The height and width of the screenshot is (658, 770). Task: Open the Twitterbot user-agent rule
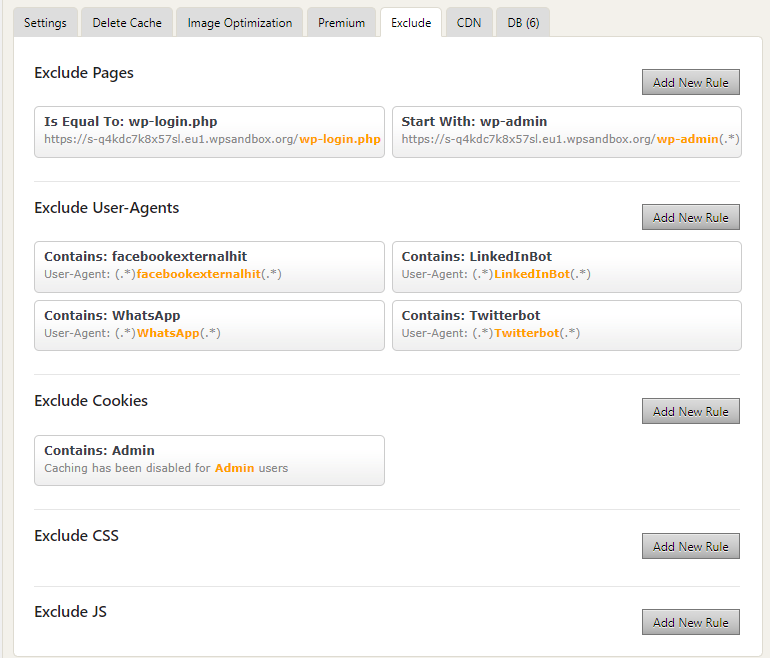pos(567,326)
